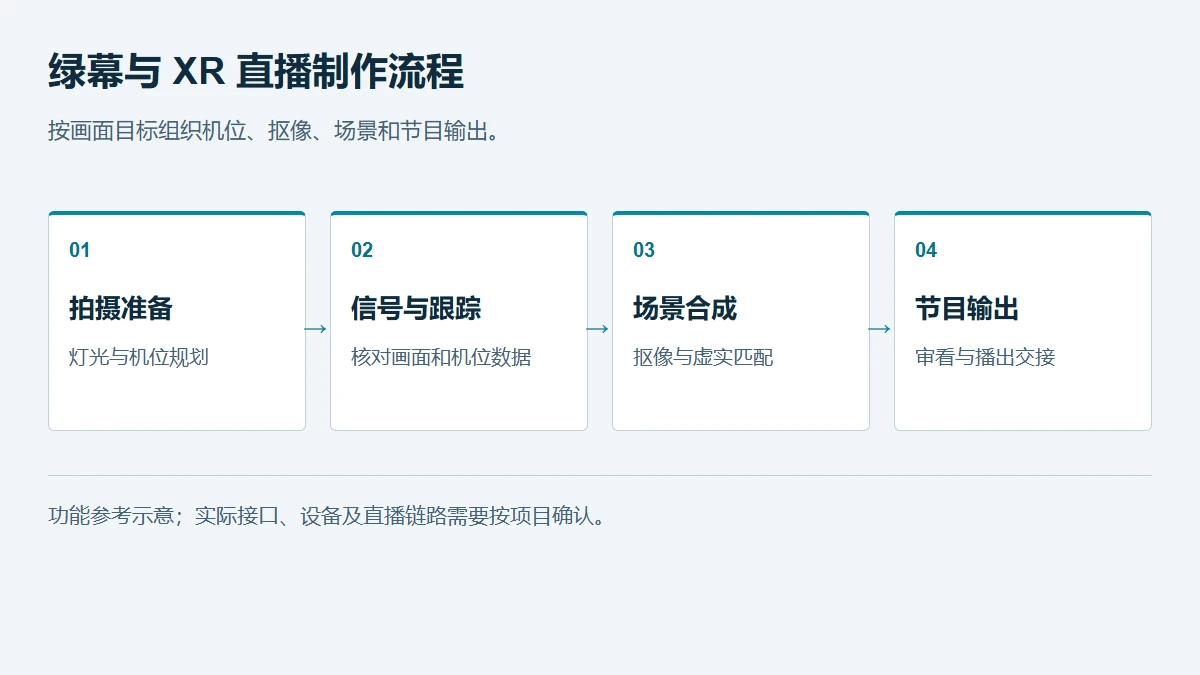The height and width of the screenshot is (675, 1200).
Task: Select the 信号与跟踪 heading
Action: [x=416, y=308]
